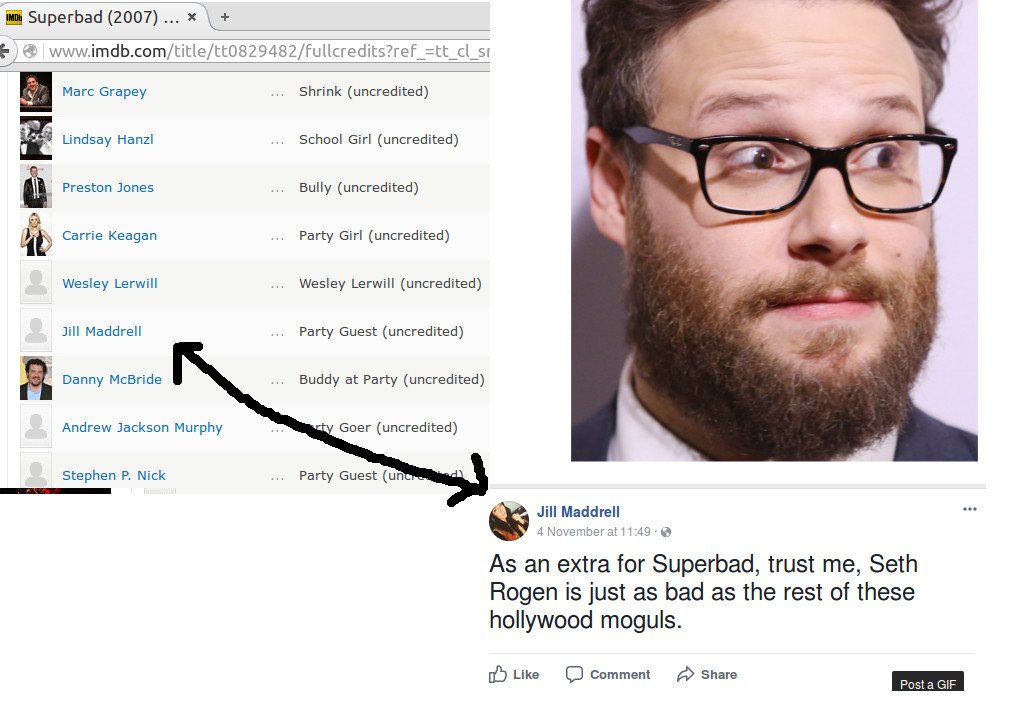Click Carrie Keagan's headshot thumbnail
This screenshot has height=703, width=1024.
coord(36,235)
